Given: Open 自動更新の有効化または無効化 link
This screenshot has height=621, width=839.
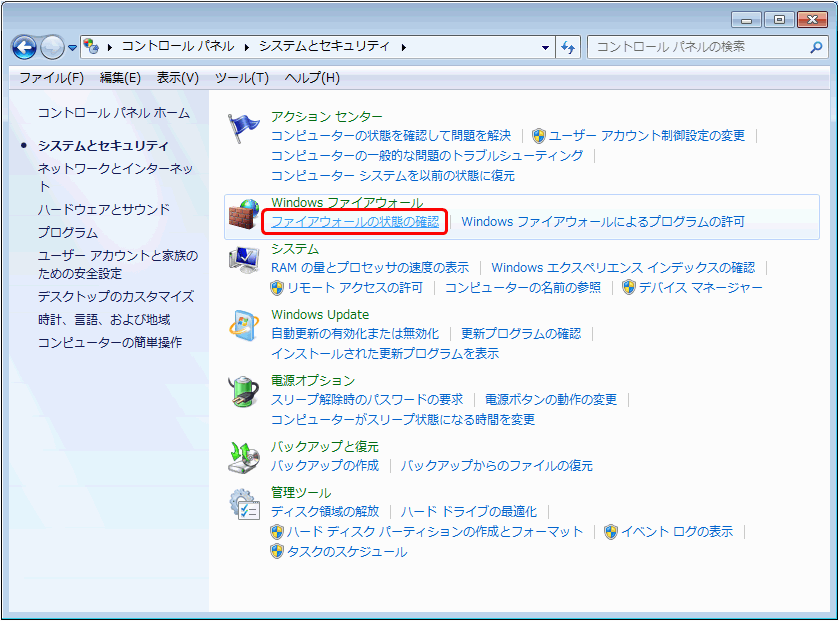Looking at the screenshot, I should click(x=355, y=334).
